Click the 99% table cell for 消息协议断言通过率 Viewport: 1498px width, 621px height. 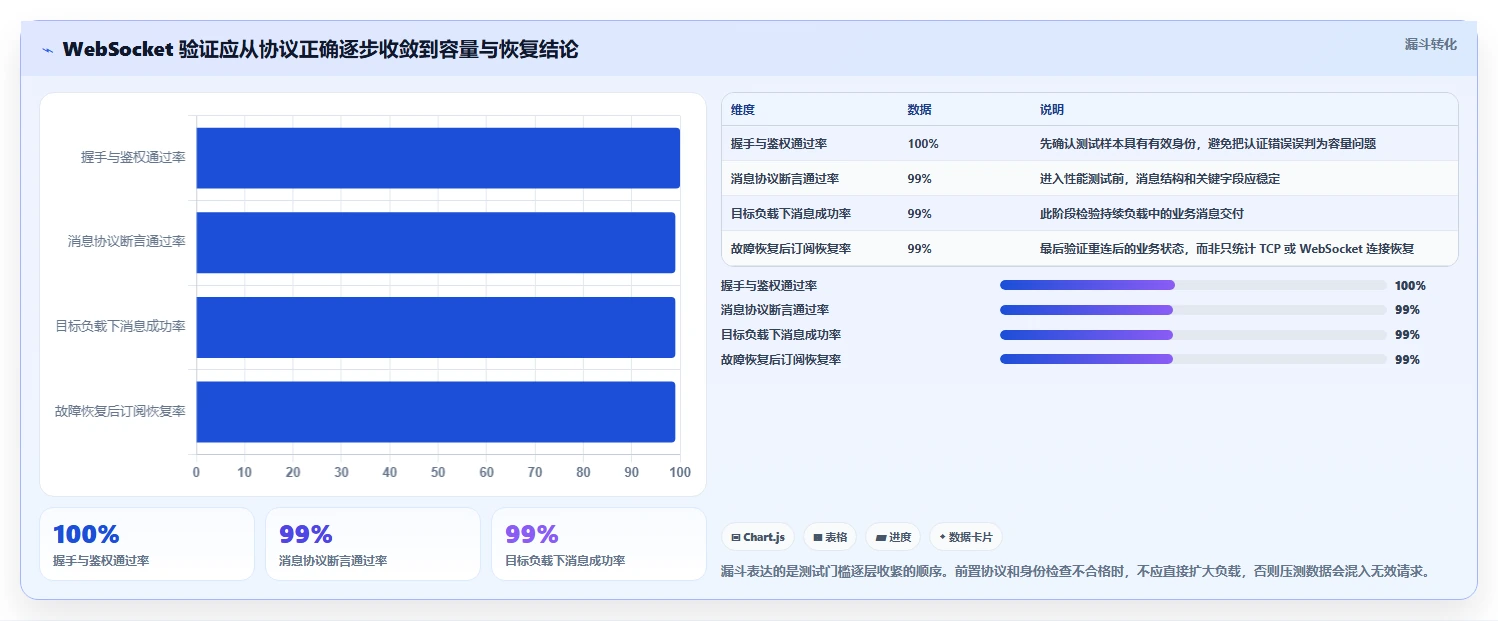[x=919, y=179]
